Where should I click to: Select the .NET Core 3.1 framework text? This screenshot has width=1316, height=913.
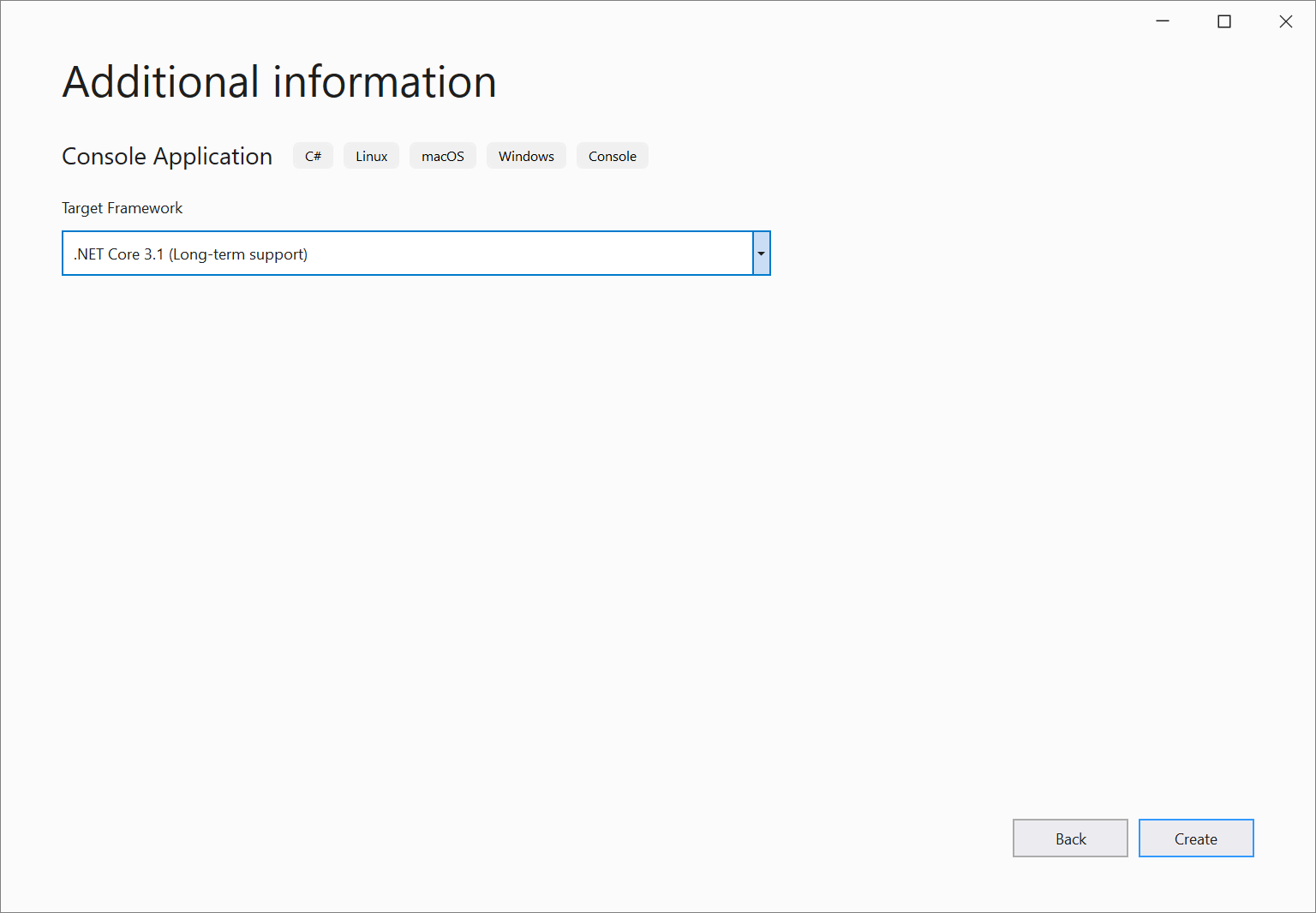189,254
